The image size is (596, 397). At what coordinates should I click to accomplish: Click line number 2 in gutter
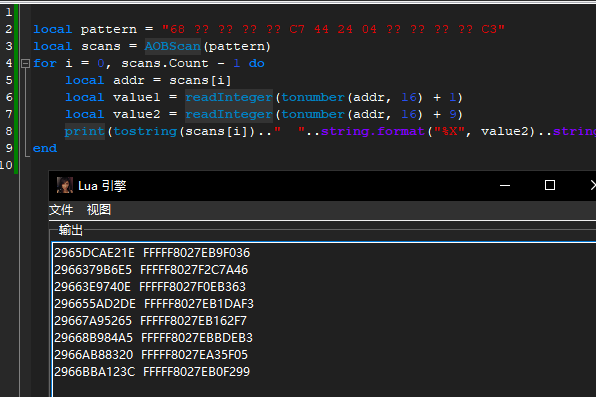(9, 29)
